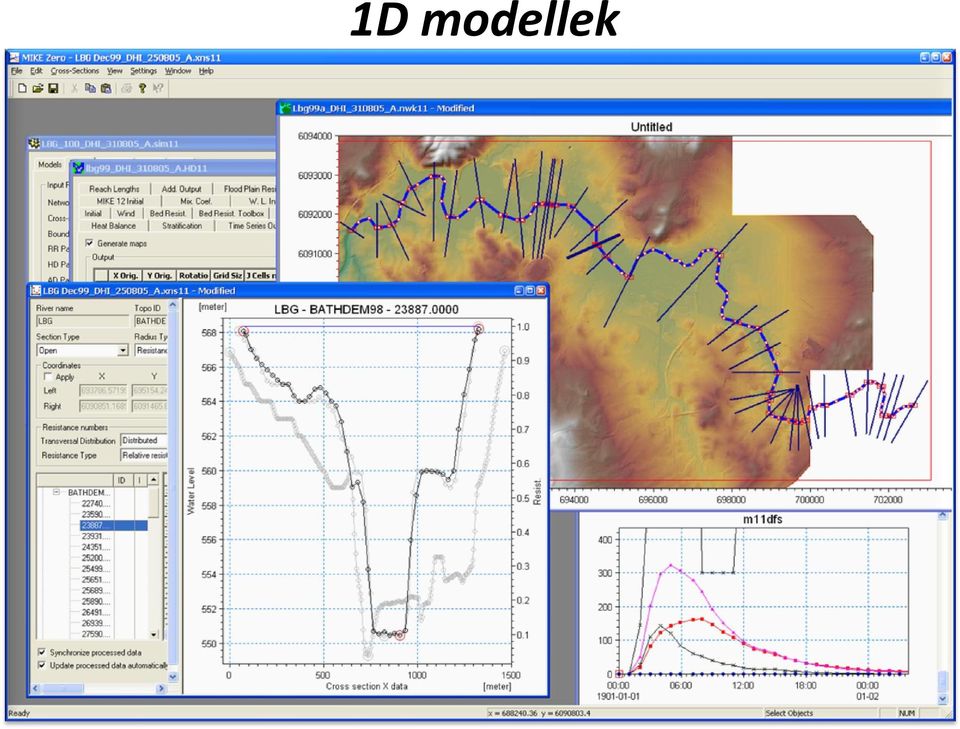Select the Add. Output tab
The image size is (960, 729).
click(181, 189)
